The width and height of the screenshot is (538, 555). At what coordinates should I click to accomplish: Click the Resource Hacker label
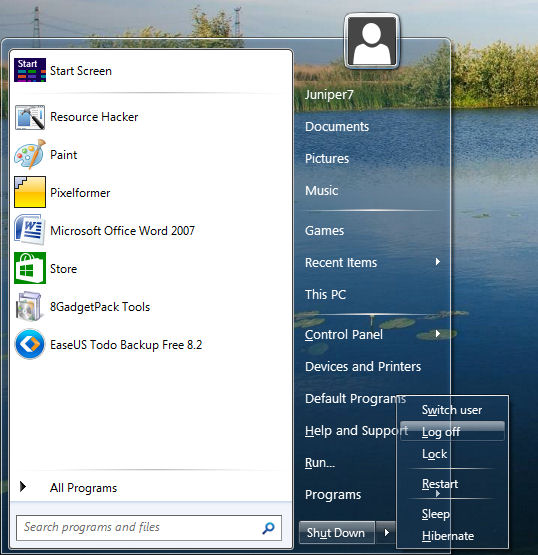click(94, 117)
